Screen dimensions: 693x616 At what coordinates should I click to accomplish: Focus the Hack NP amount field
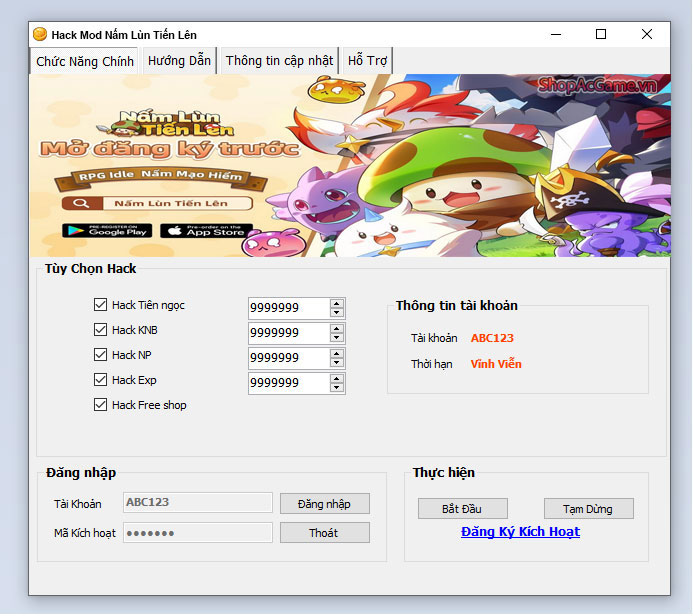click(289, 358)
